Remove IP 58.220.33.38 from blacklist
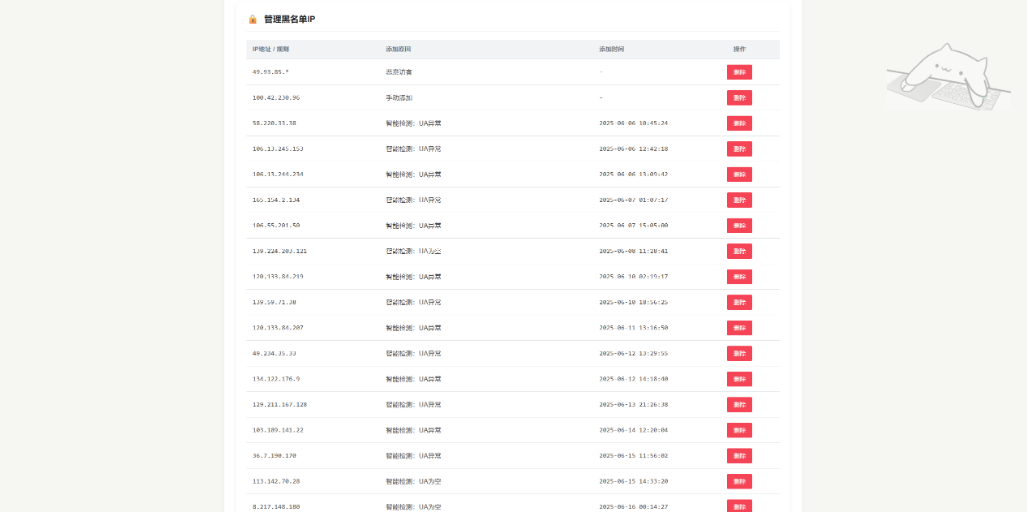Screen dimensions: 1027x512 coord(739,123)
